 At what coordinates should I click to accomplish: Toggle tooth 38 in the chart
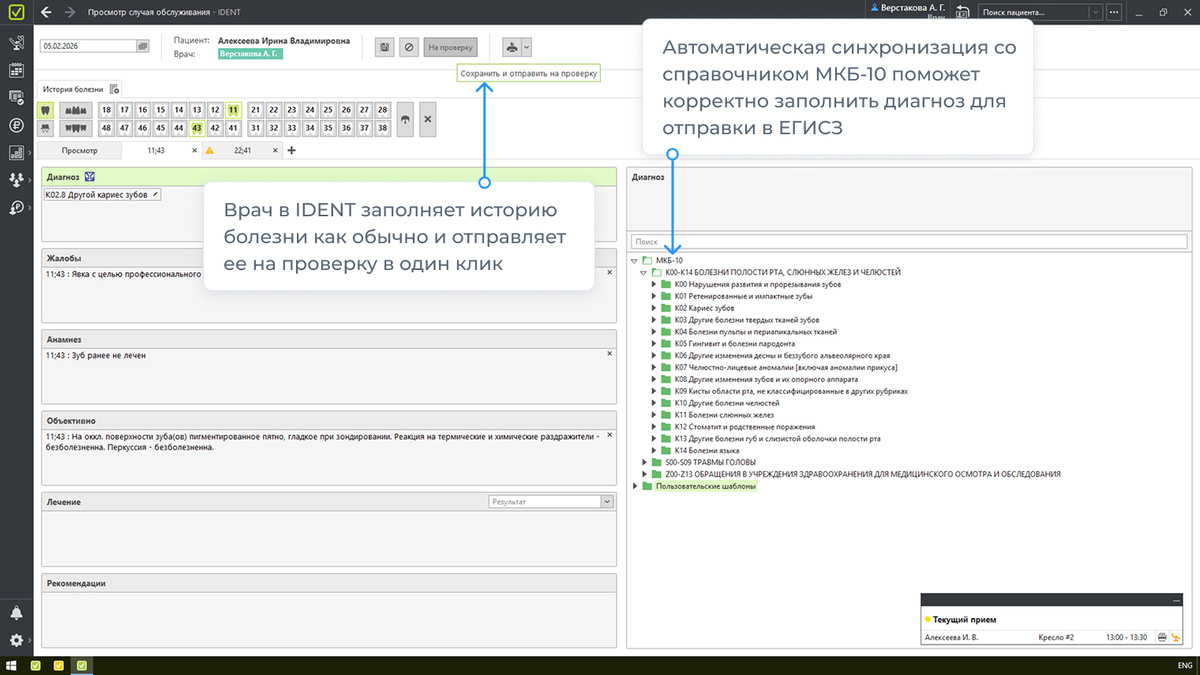(x=382, y=128)
